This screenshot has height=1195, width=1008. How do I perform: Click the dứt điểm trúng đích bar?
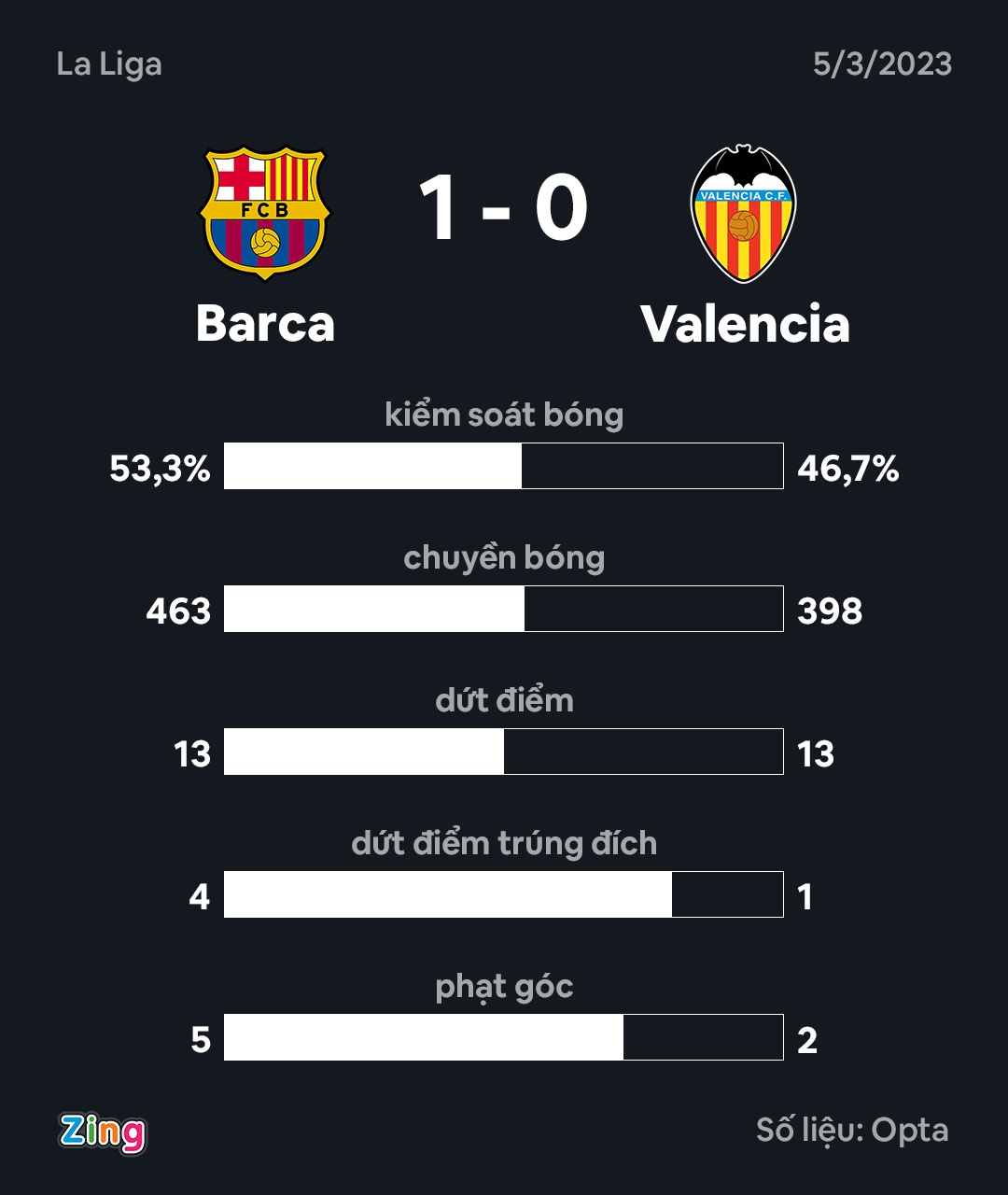click(x=503, y=894)
